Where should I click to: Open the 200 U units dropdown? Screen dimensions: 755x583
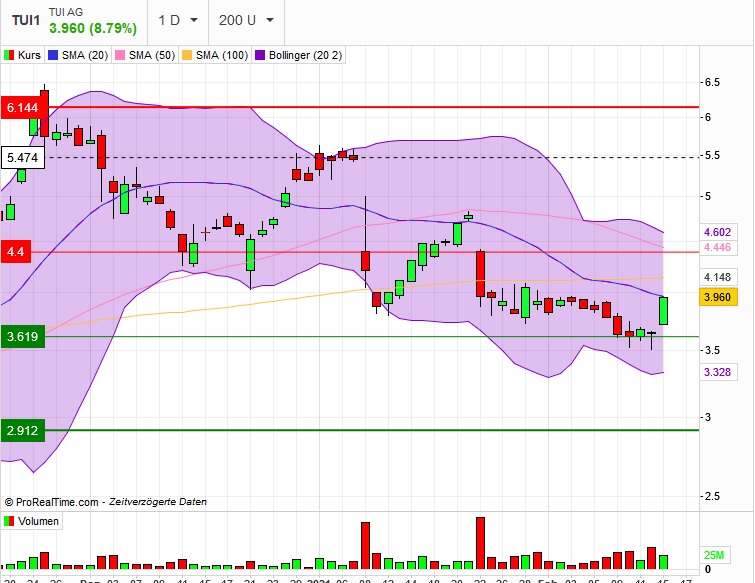point(246,20)
